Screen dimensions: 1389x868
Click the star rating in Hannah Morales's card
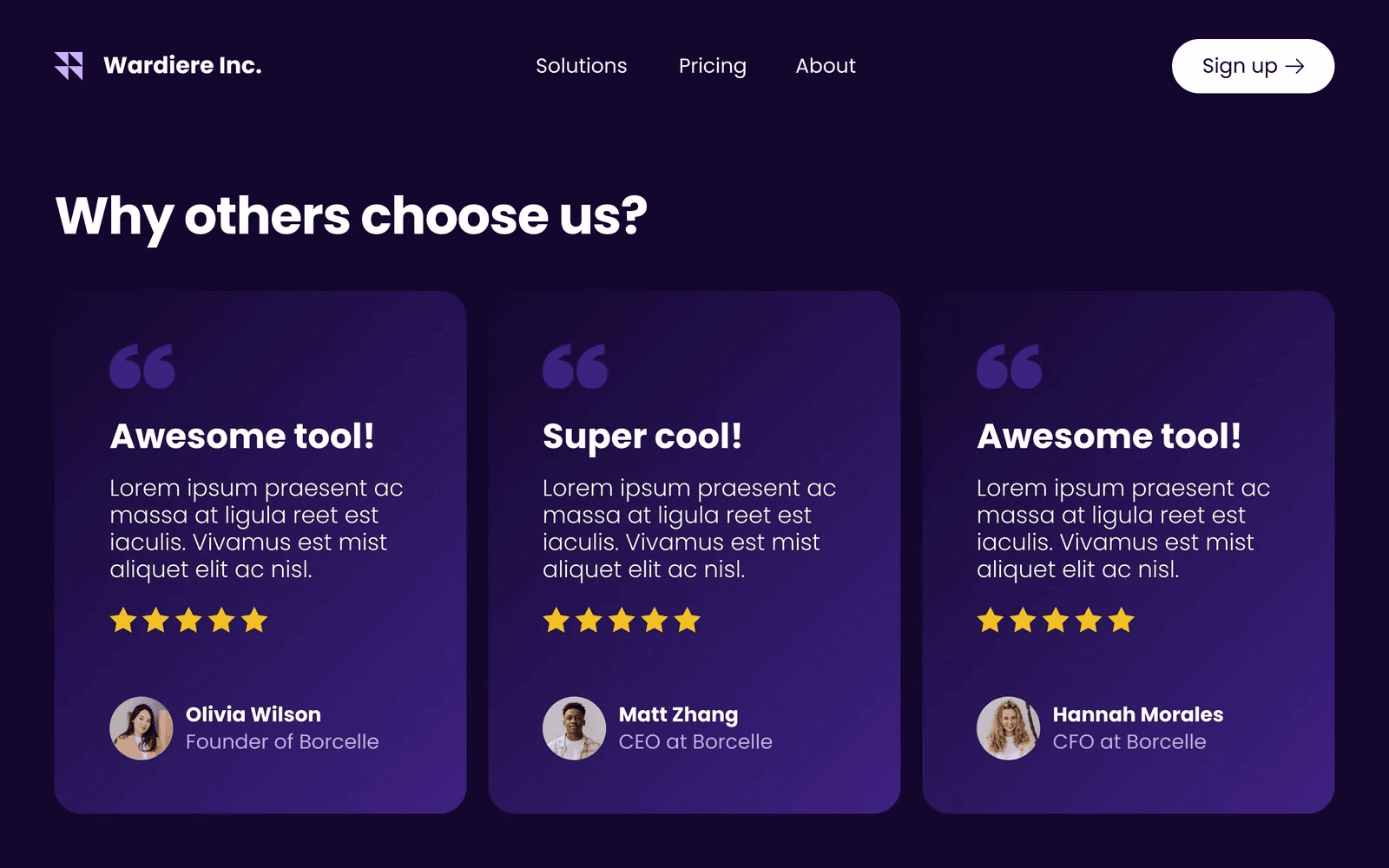coord(1056,621)
